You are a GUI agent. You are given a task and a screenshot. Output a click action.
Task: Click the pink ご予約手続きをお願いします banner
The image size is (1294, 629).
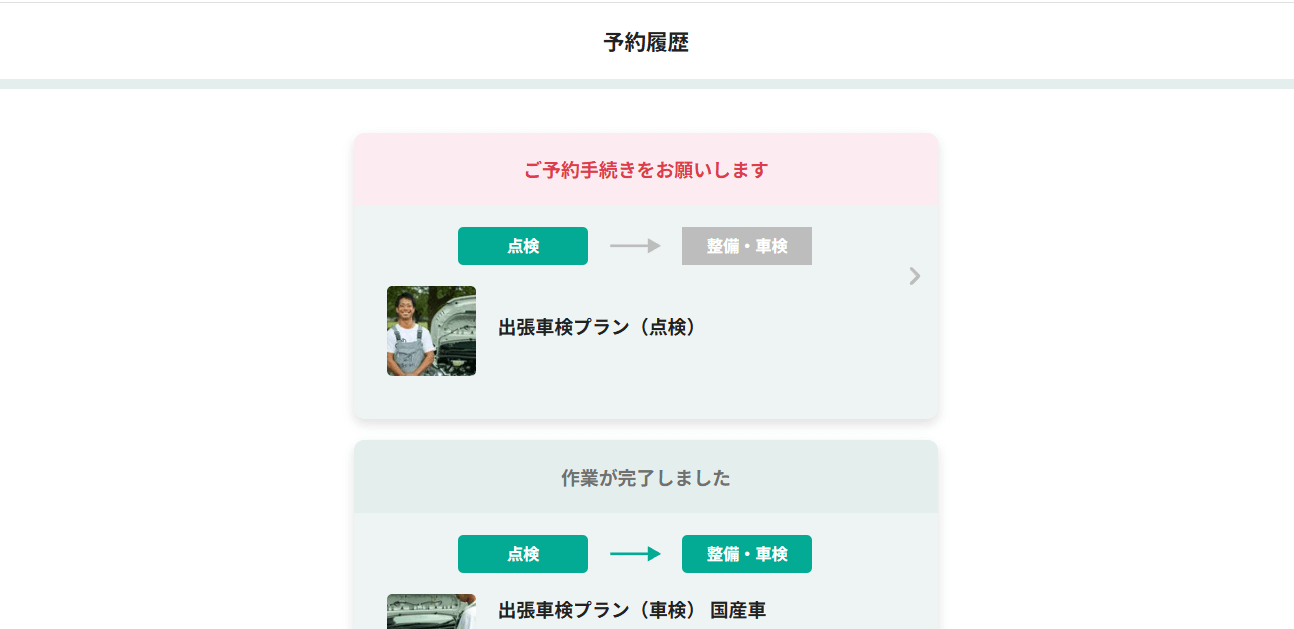pyautogui.click(x=646, y=170)
